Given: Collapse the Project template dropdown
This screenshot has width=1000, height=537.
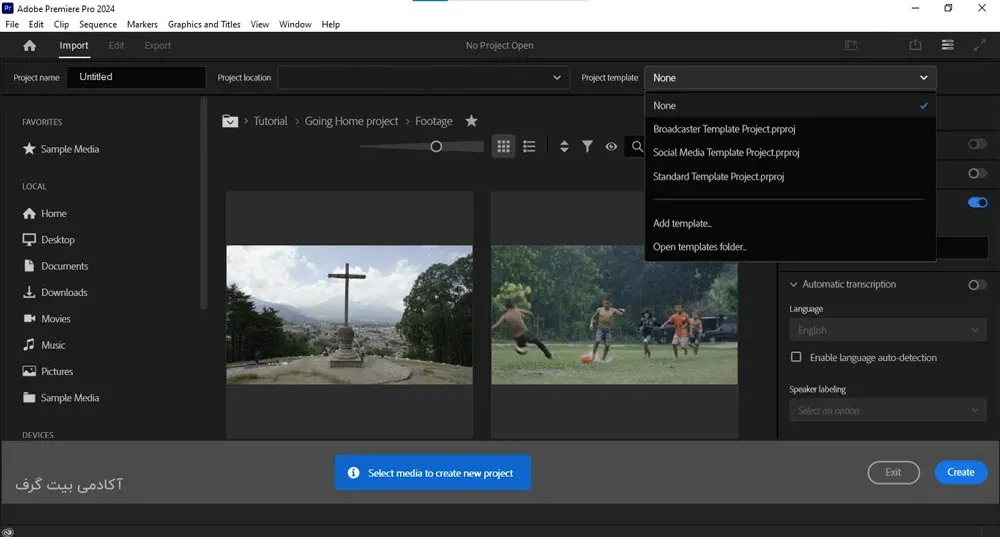Looking at the screenshot, I should tap(790, 78).
